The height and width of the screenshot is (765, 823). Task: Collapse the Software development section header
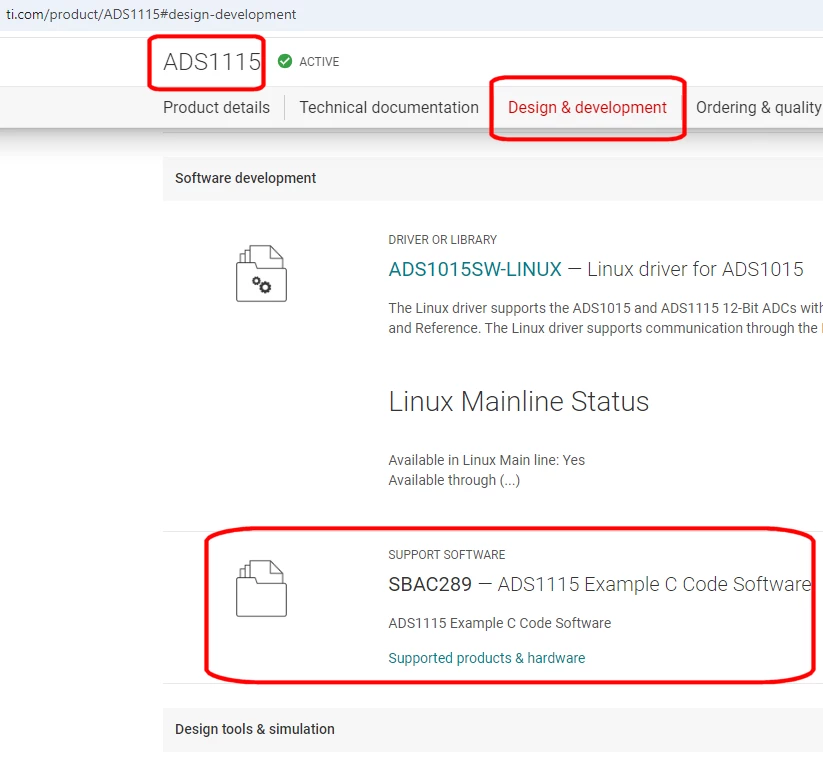pos(493,179)
